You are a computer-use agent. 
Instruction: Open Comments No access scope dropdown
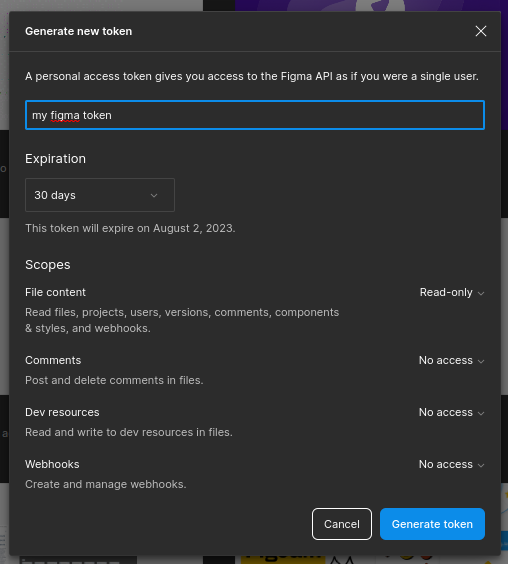coord(452,360)
